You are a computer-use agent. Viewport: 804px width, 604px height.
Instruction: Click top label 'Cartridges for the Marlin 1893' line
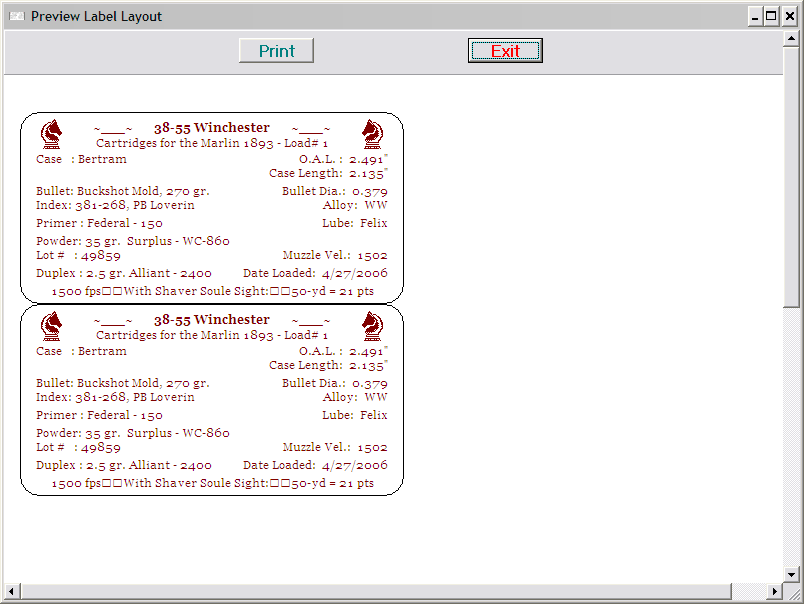click(212, 143)
